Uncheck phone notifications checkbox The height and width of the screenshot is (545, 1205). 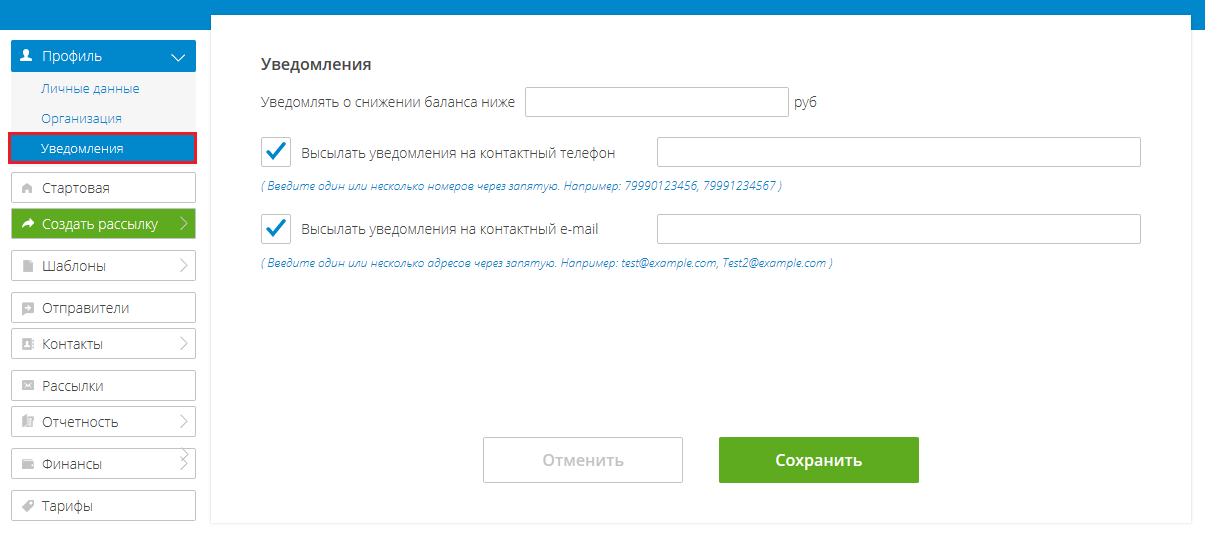click(x=276, y=152)
